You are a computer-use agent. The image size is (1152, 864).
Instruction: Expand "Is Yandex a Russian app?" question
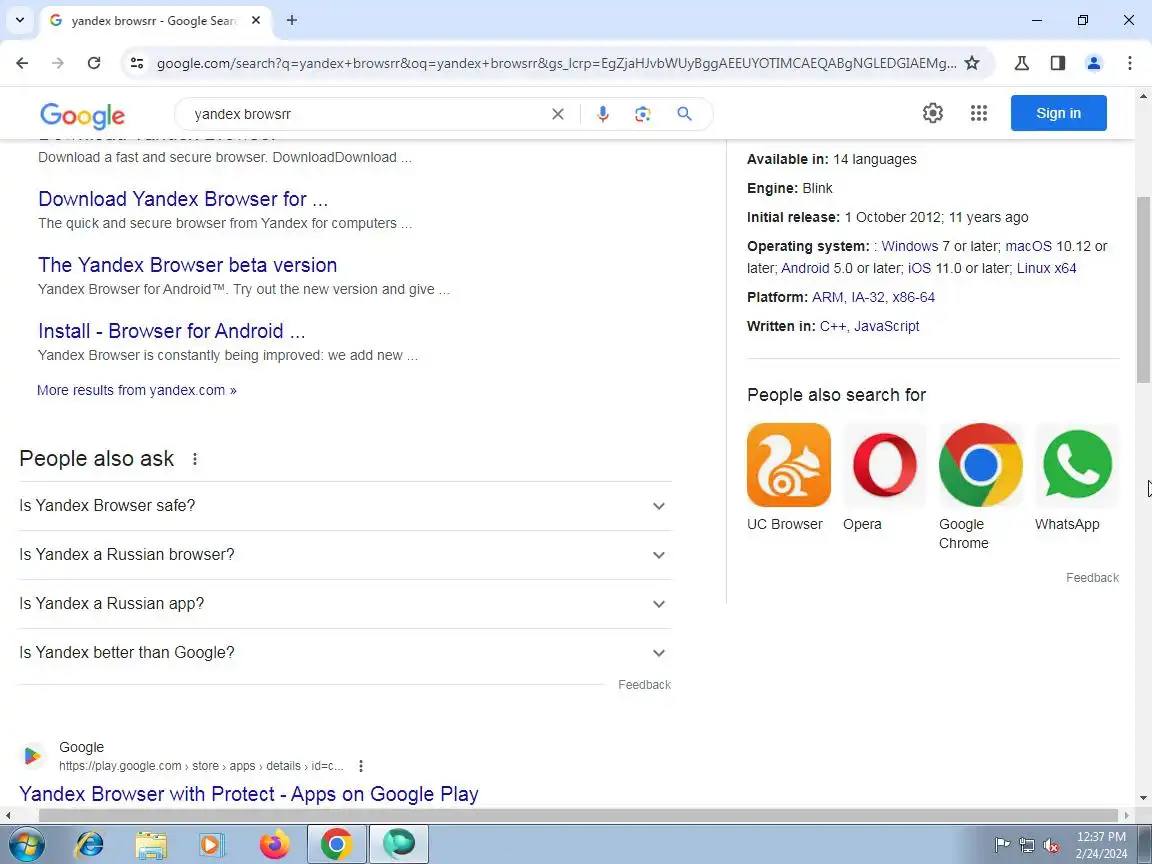(x=345, y=604)
